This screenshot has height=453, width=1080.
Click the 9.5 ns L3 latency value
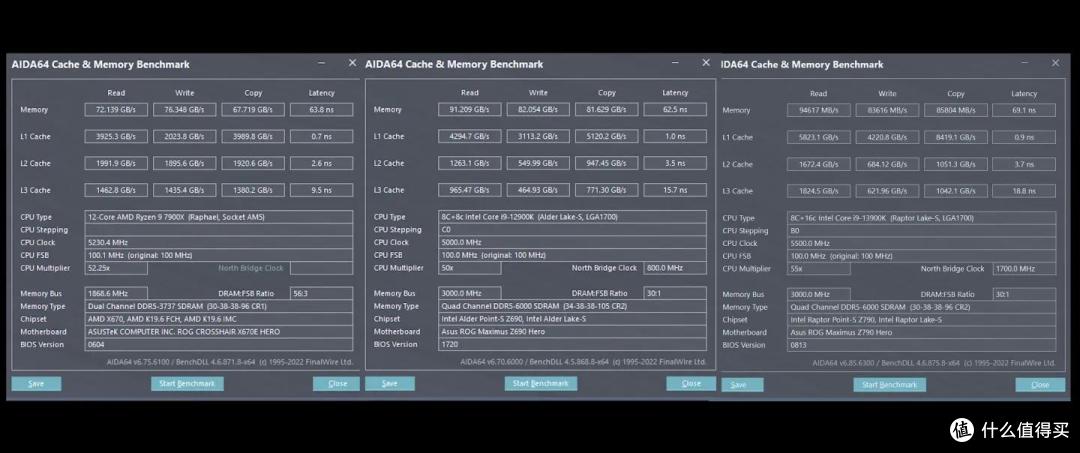click(322, 190)
